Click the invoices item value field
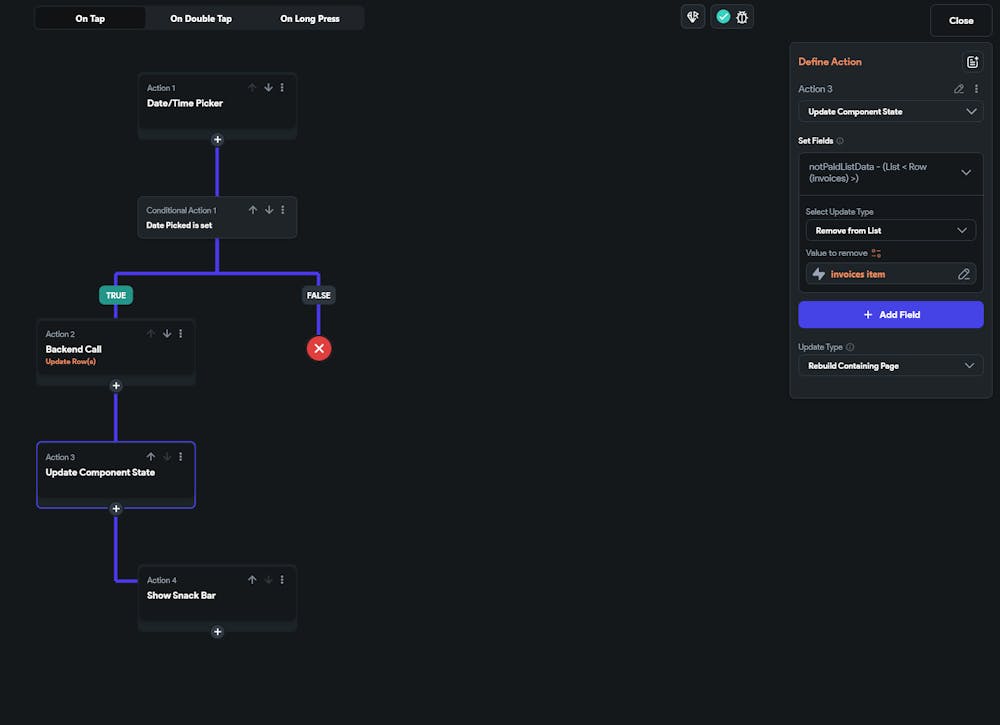The height and width of the screenshot is (725, 1000). tap(890, 274)
